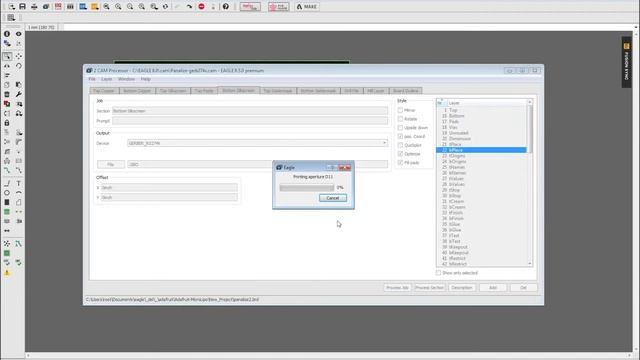
Task: Toggle the Fill pads checkbox
Action: click(400, 162)
